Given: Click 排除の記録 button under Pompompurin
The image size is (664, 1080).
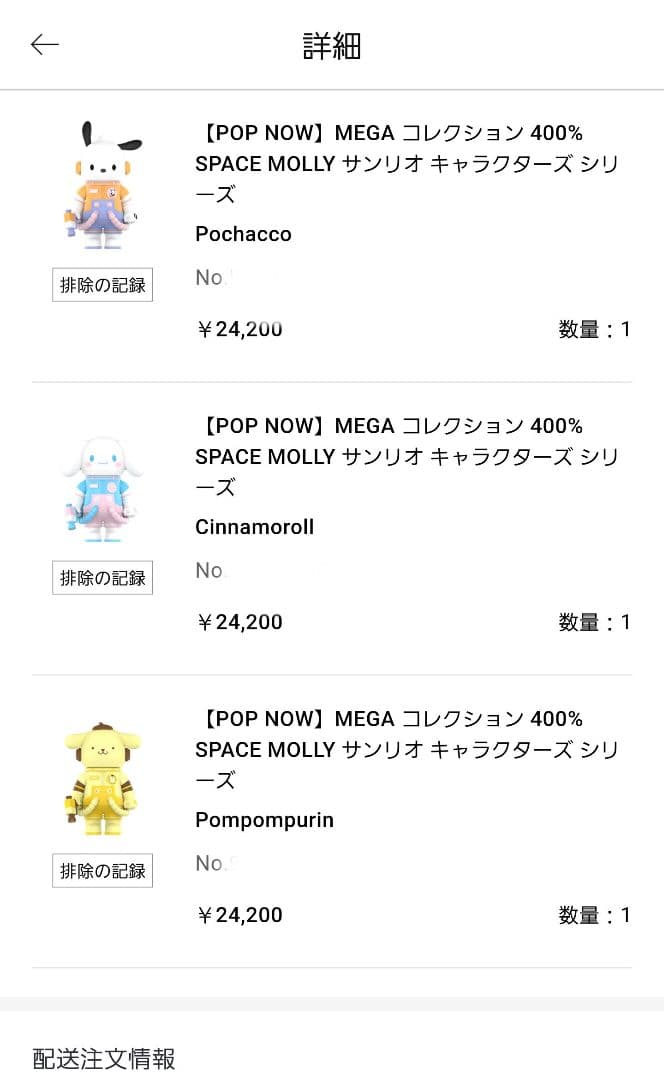Looking at the screenshot, I should click(x=102, y=871).
